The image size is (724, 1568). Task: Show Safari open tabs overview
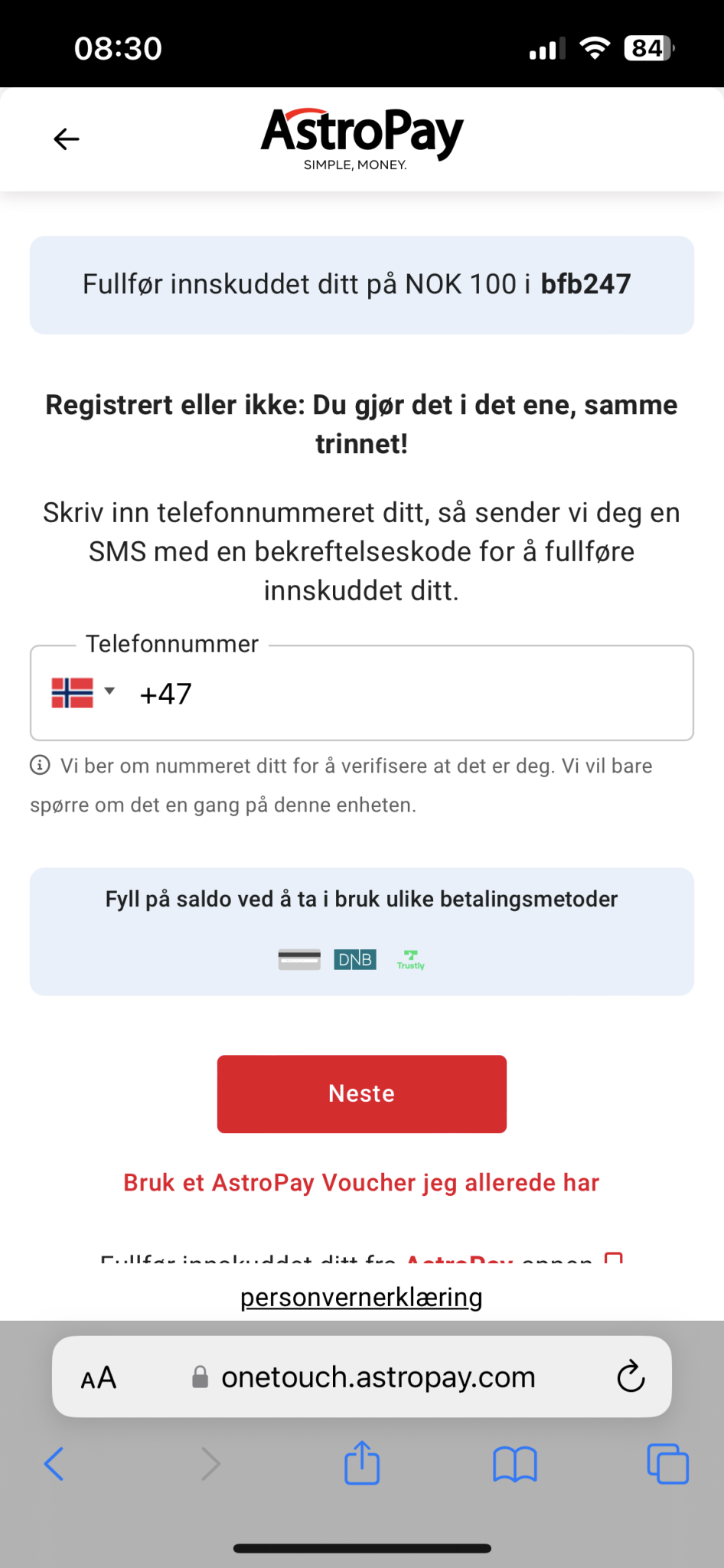tap(667, 1464)
